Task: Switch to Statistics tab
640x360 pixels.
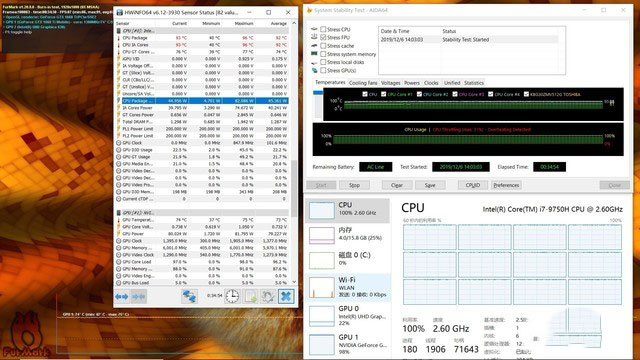Action: [x=473, y=83]
